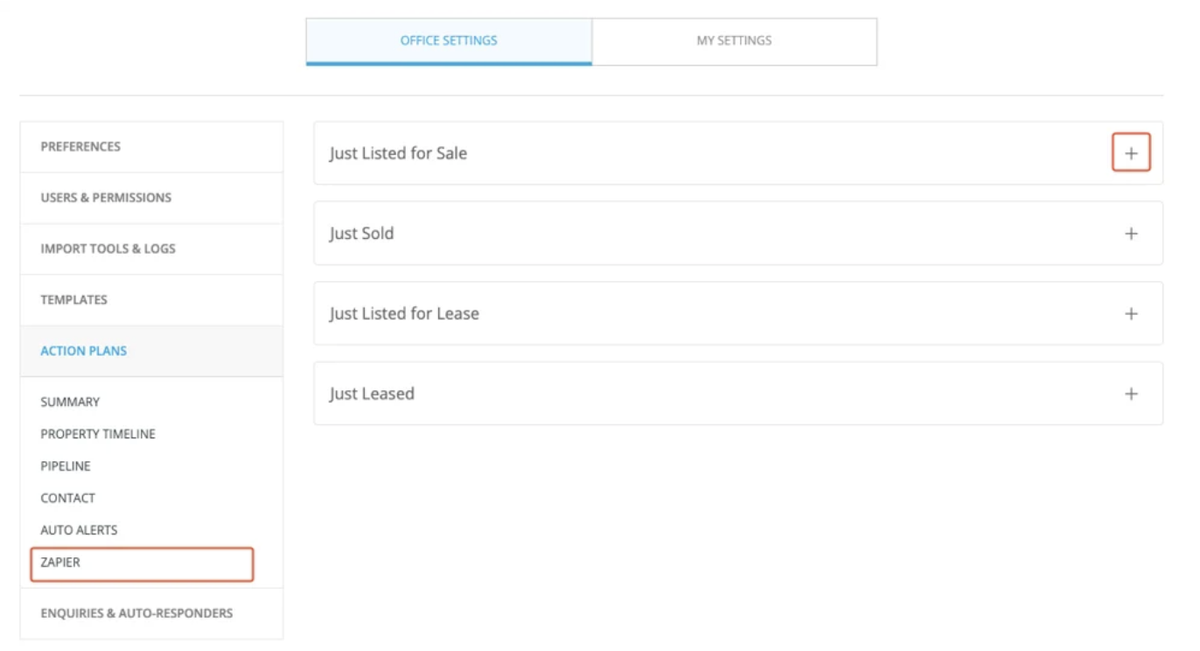Switch to the My Settings tab
Image resolution: width=1200 pixels, height=651 pixels.
(734, 41)
